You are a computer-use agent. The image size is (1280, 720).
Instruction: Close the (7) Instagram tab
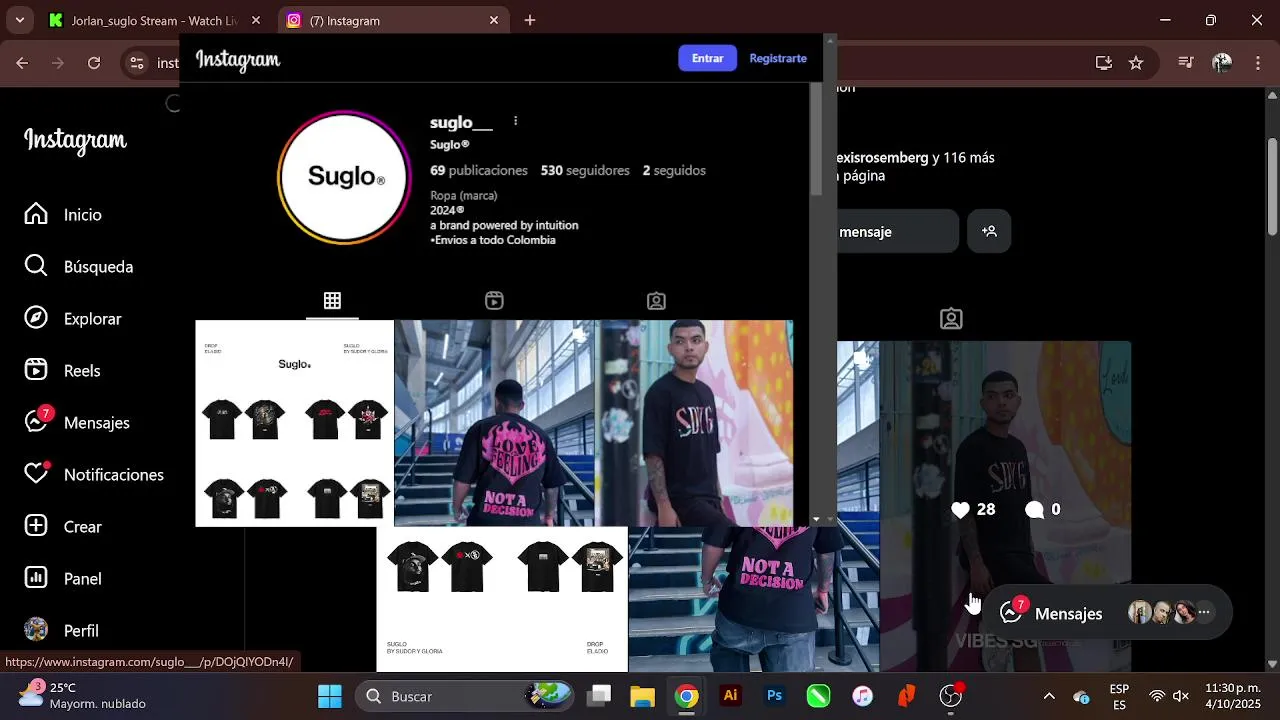pyautogui.click(x=494, y=20)
